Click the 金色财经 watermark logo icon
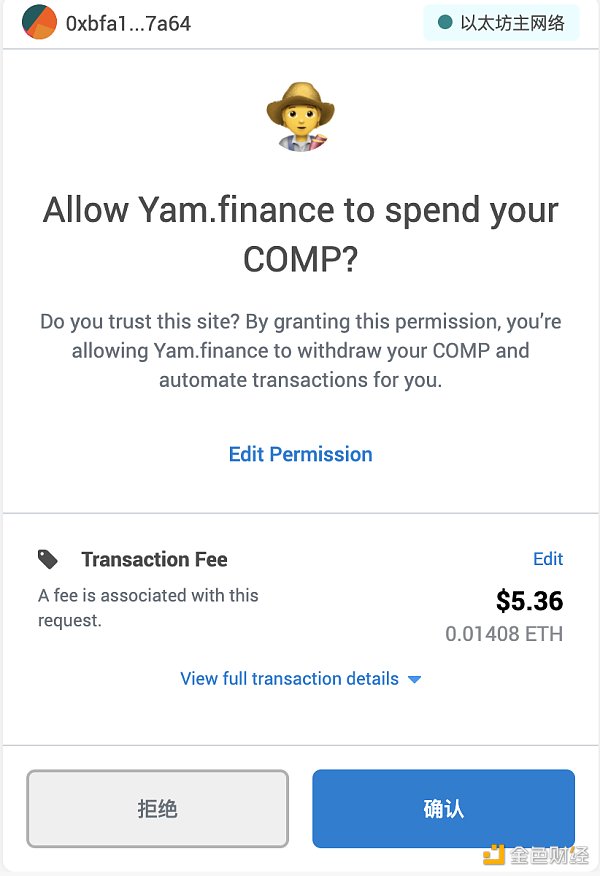This screenshot has height=876, width=600. coord(495,854)
